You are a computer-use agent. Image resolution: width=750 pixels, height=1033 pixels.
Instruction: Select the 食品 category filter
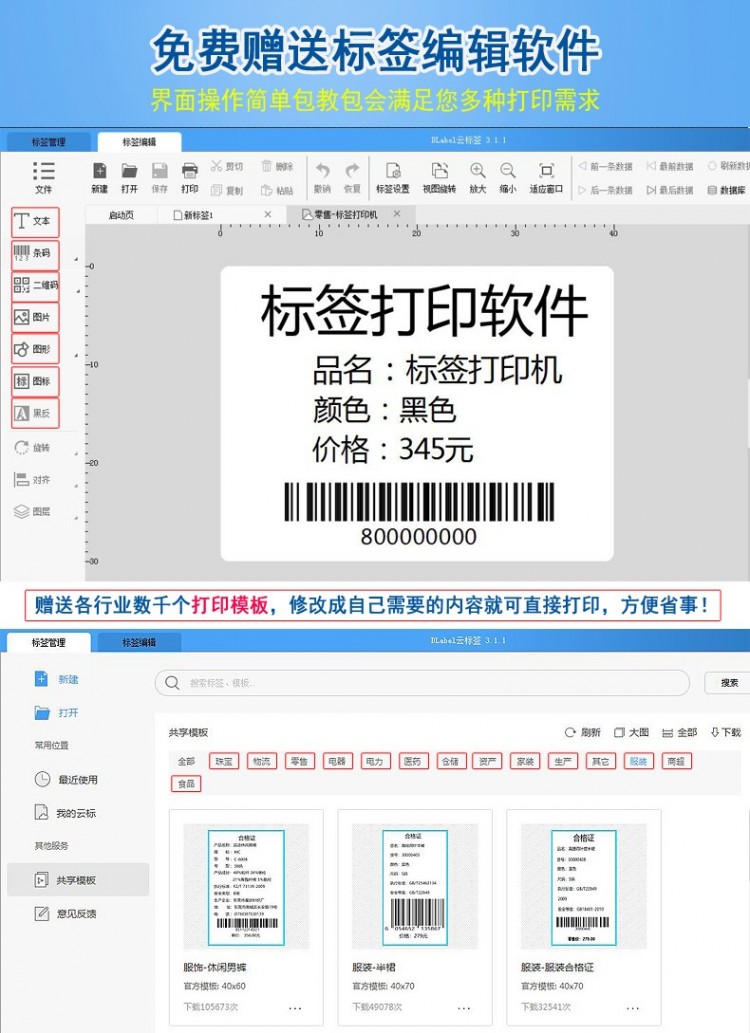(186, 783)
